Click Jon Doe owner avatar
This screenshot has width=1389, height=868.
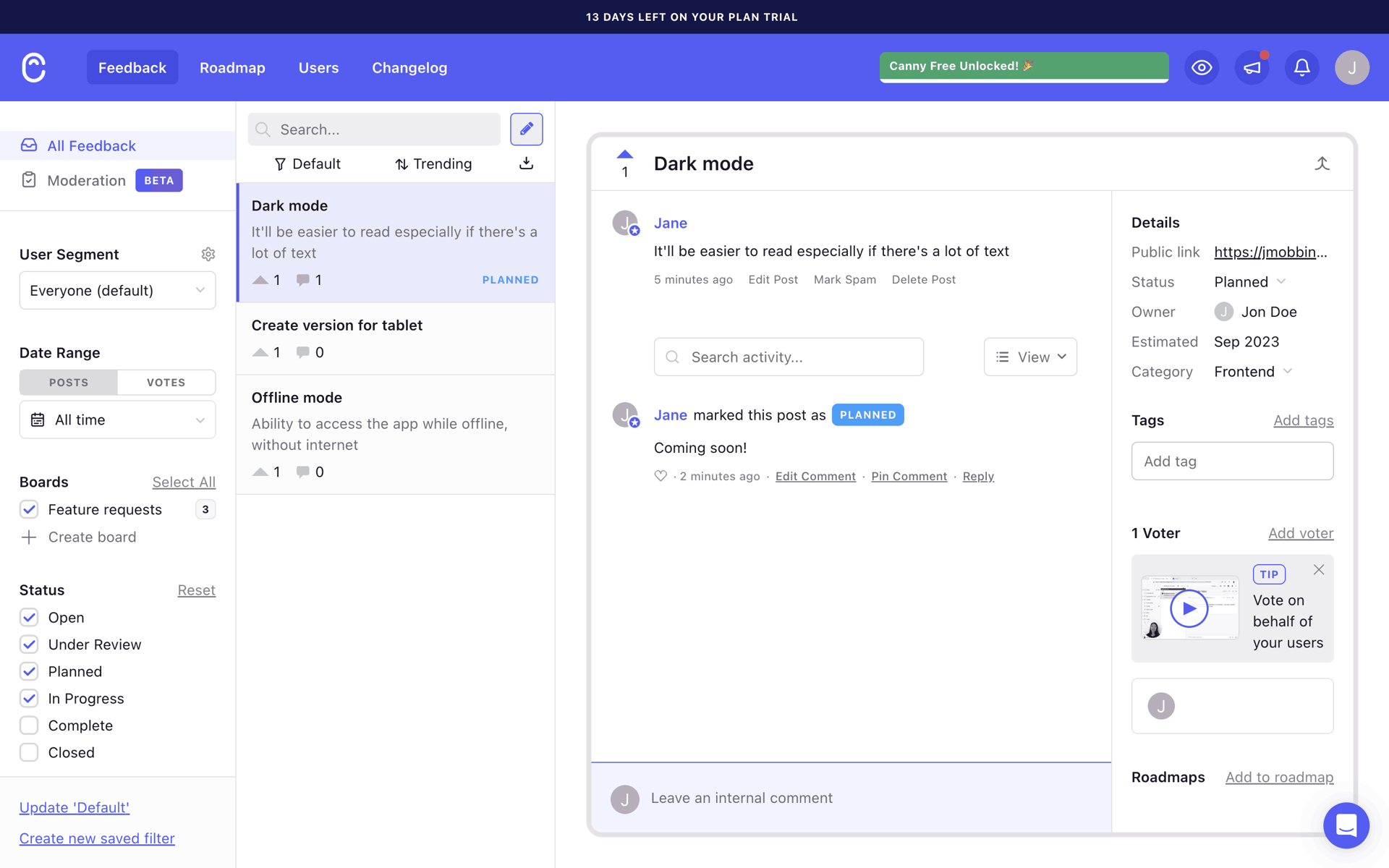point(1223,312)
